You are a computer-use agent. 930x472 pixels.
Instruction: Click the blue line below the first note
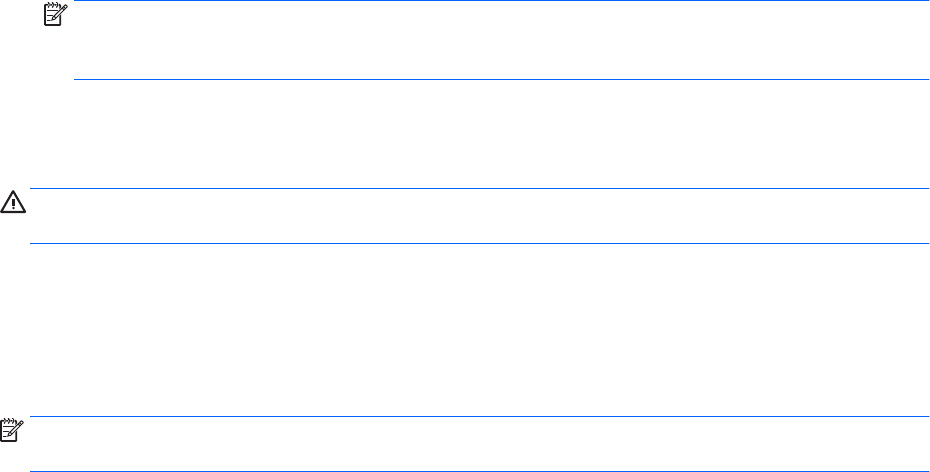pos(500,79)
